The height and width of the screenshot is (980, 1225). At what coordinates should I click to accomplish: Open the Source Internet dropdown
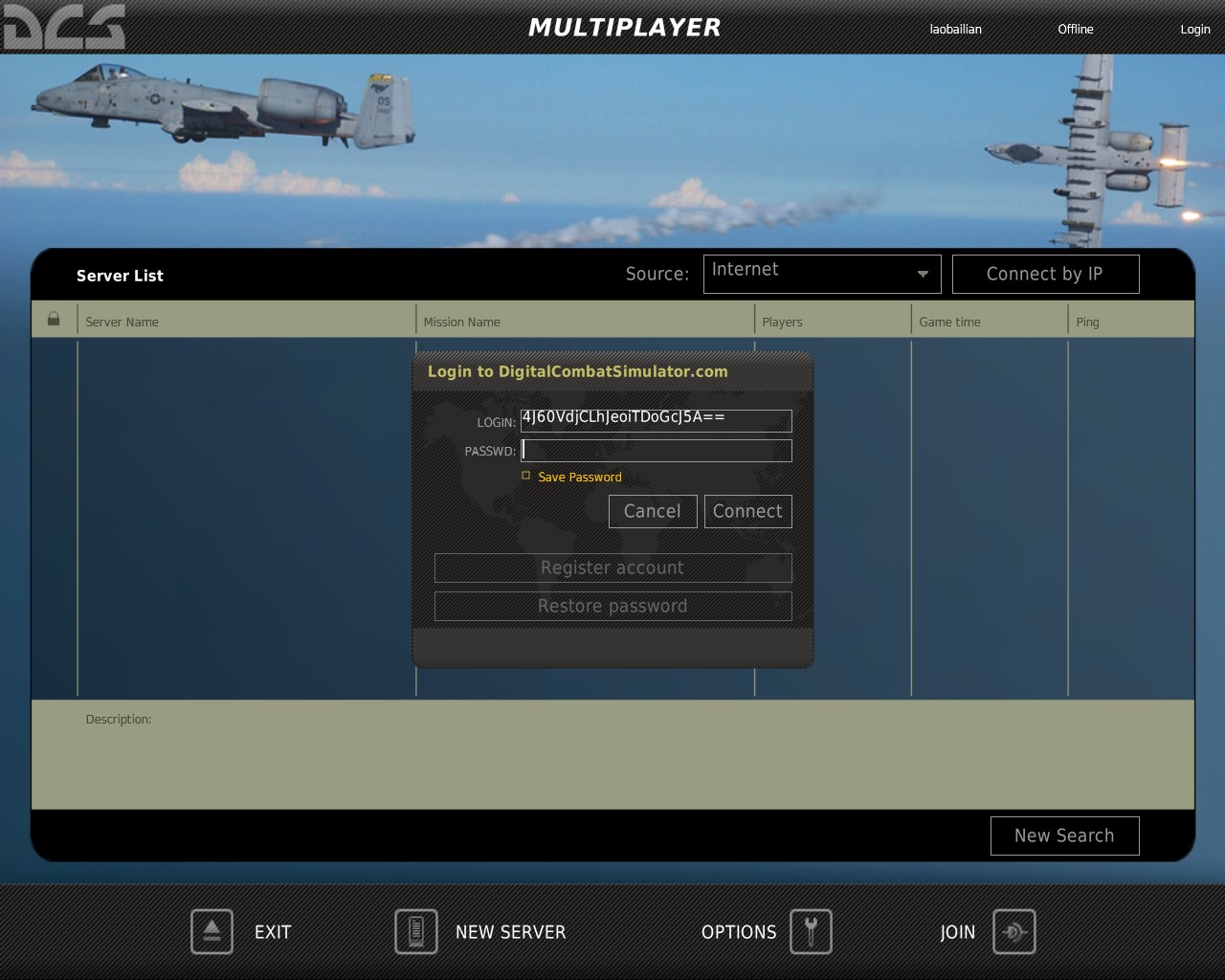click(x=822, y=274)
